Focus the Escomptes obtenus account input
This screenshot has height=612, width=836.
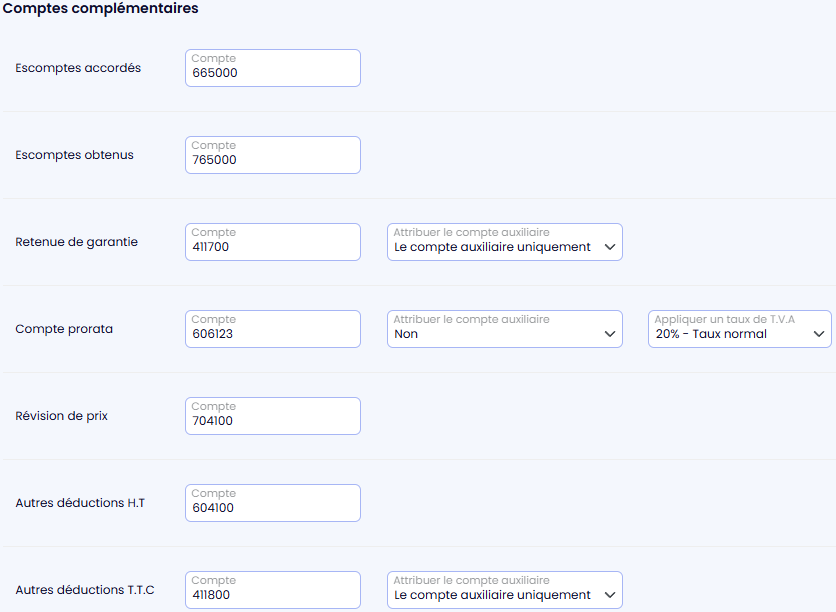pyautogui.click(x=272, y=155)
